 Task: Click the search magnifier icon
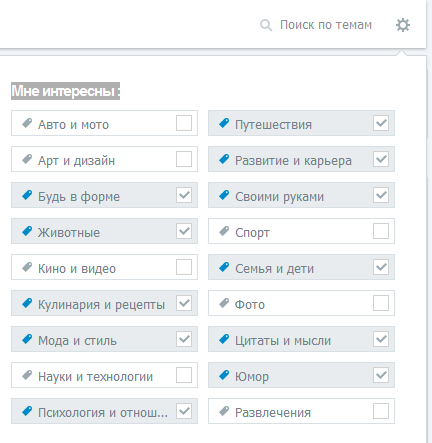coord(266,25)
